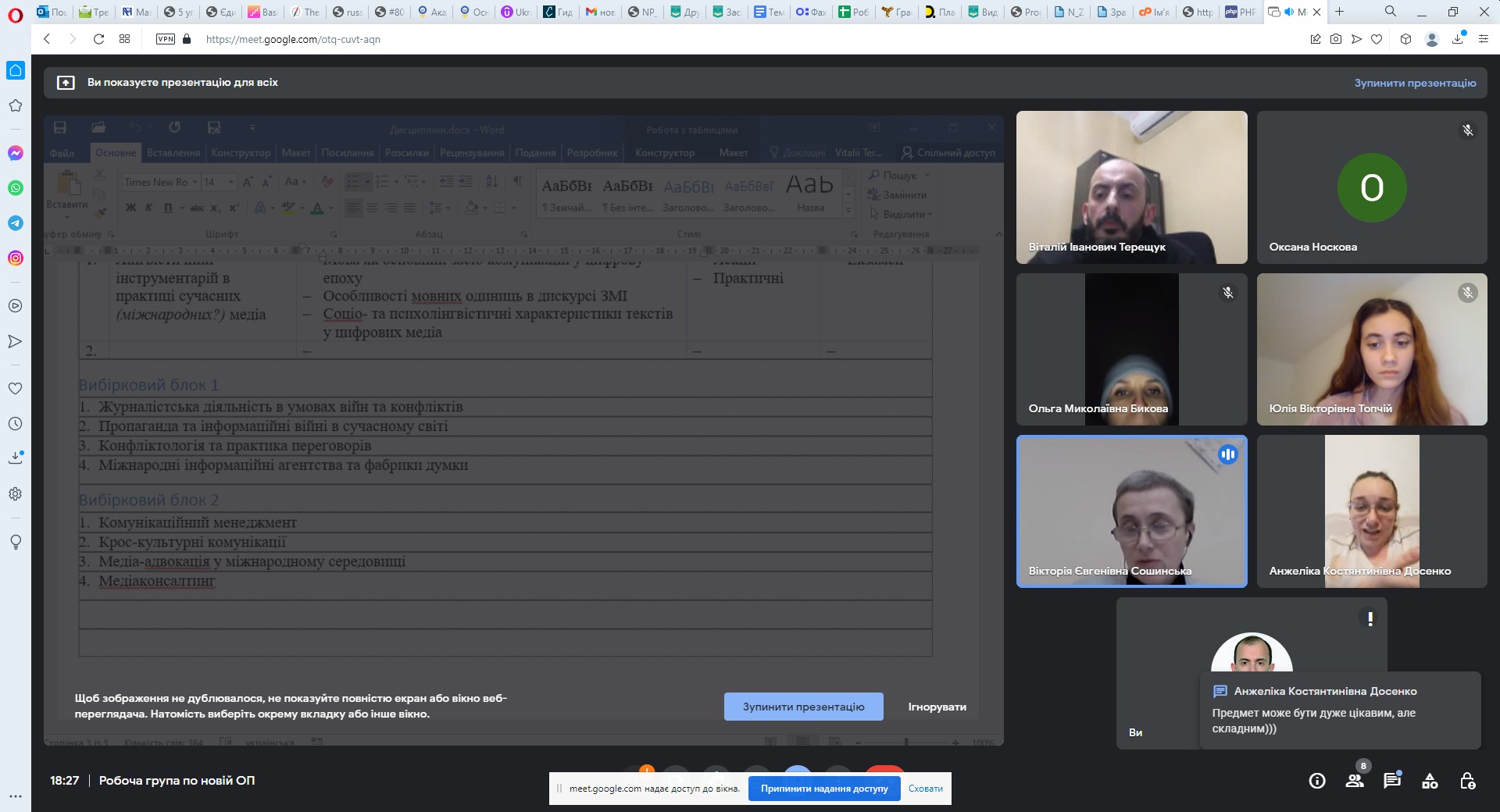Open Messenger in the Opera sidebar

(16, 153)
